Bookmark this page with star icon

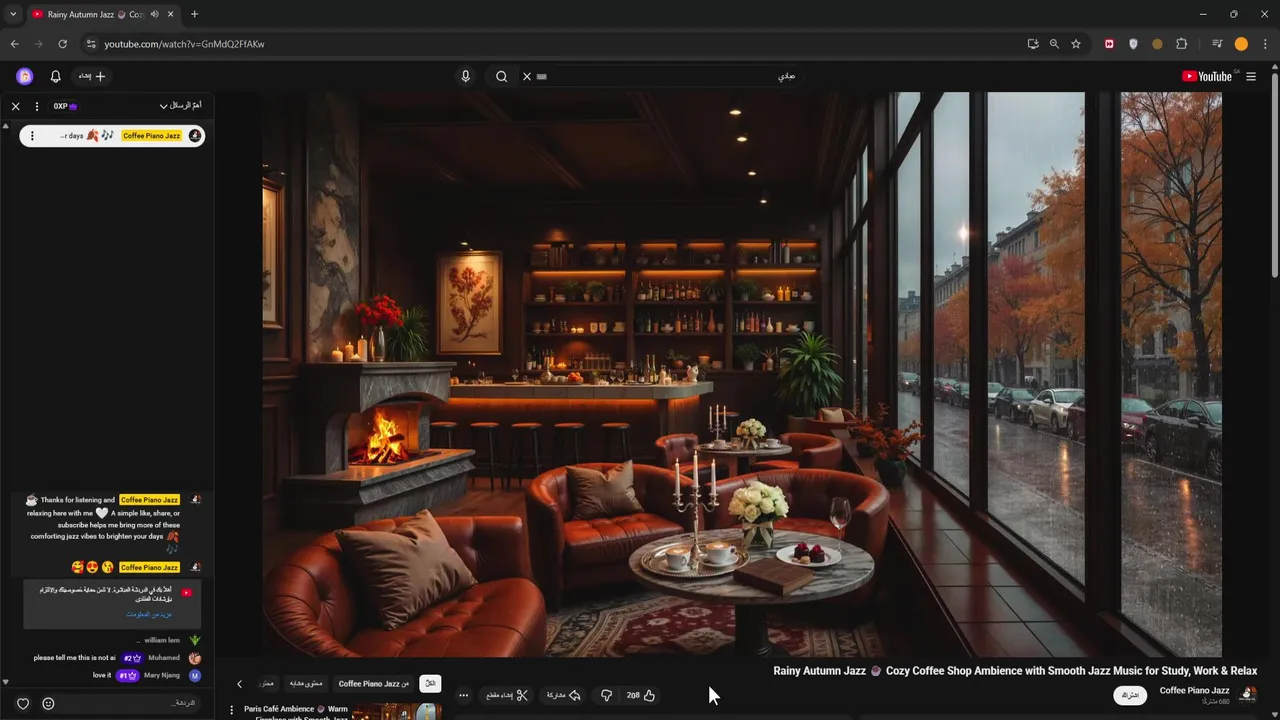(1076, 44)
